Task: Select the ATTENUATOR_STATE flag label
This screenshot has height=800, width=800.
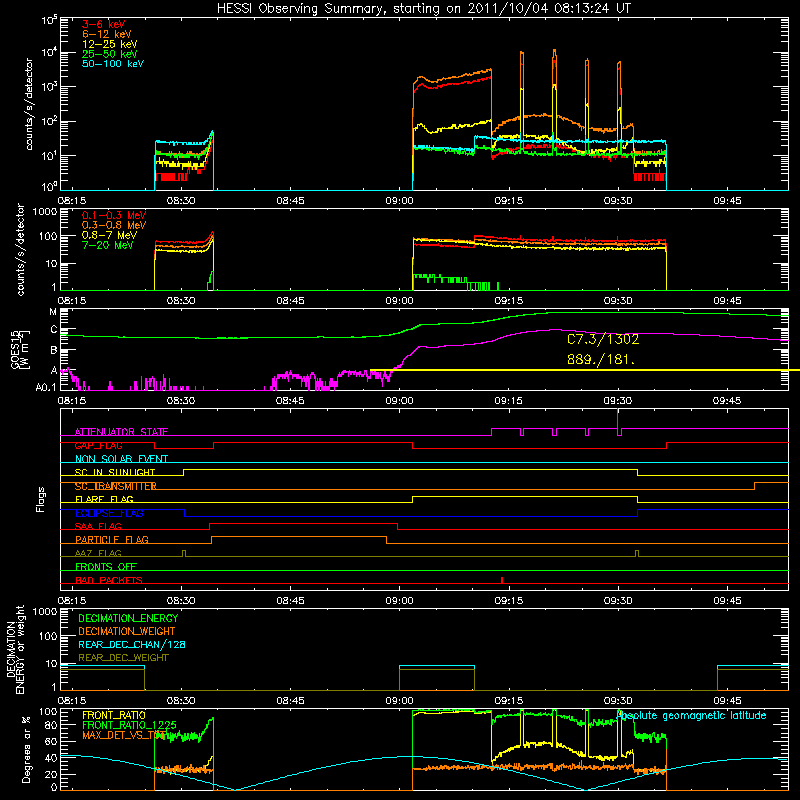Action: coord(121,432)
